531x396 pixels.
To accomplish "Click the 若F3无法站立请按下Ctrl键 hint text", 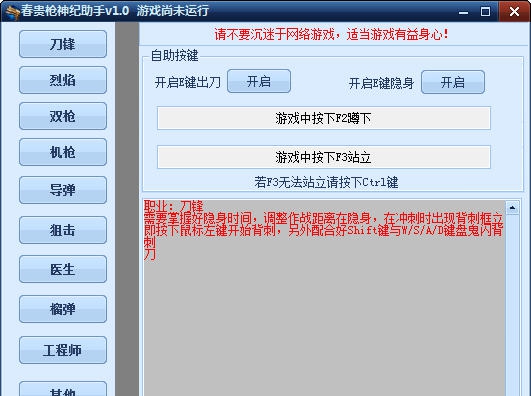I will point(326,182).
